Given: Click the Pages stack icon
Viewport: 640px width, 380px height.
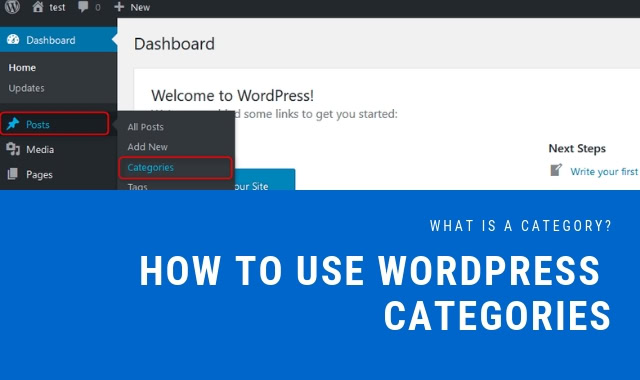Looking at the screenshot, I should 13,174.
